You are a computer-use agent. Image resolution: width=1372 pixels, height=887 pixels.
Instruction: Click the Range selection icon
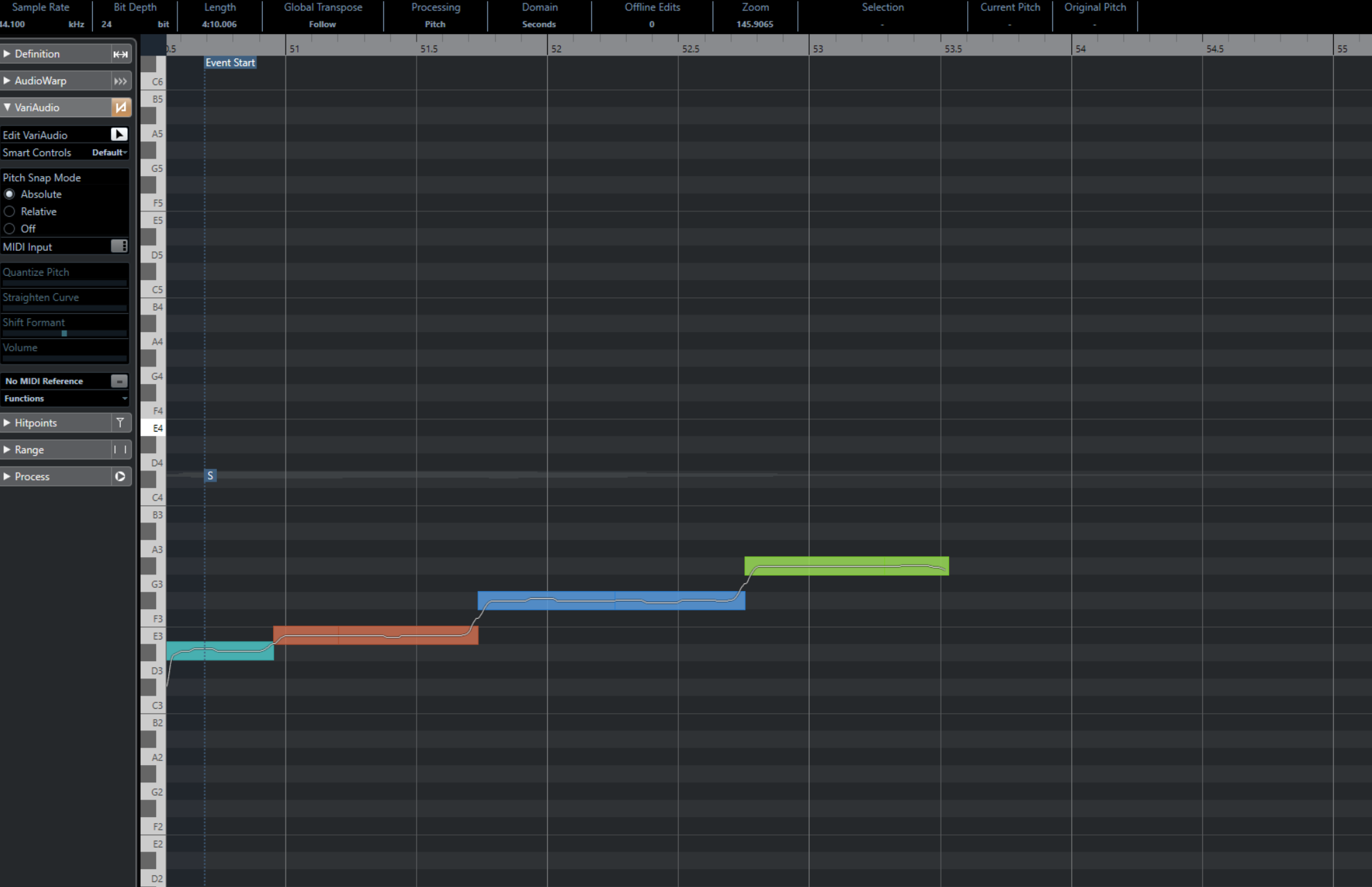[x=120, y=450]
